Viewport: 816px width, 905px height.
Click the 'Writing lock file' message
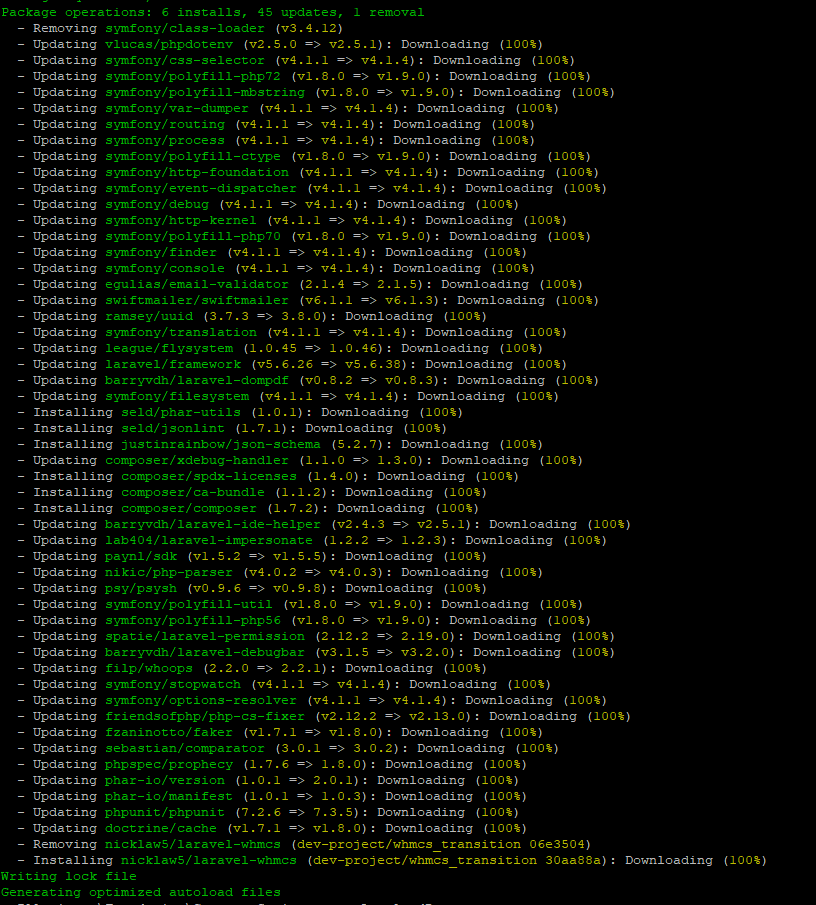click(68, 876)
